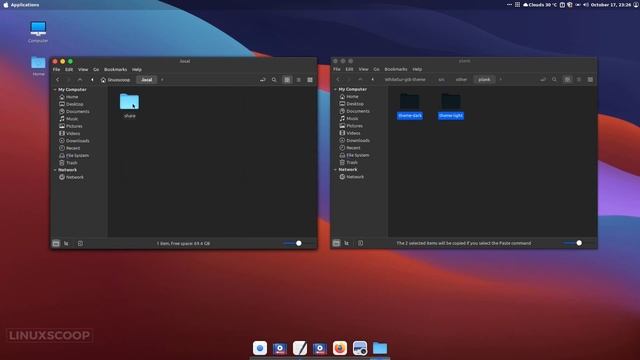
Task: Collapse Network section in local window
Action: point(55,170)
